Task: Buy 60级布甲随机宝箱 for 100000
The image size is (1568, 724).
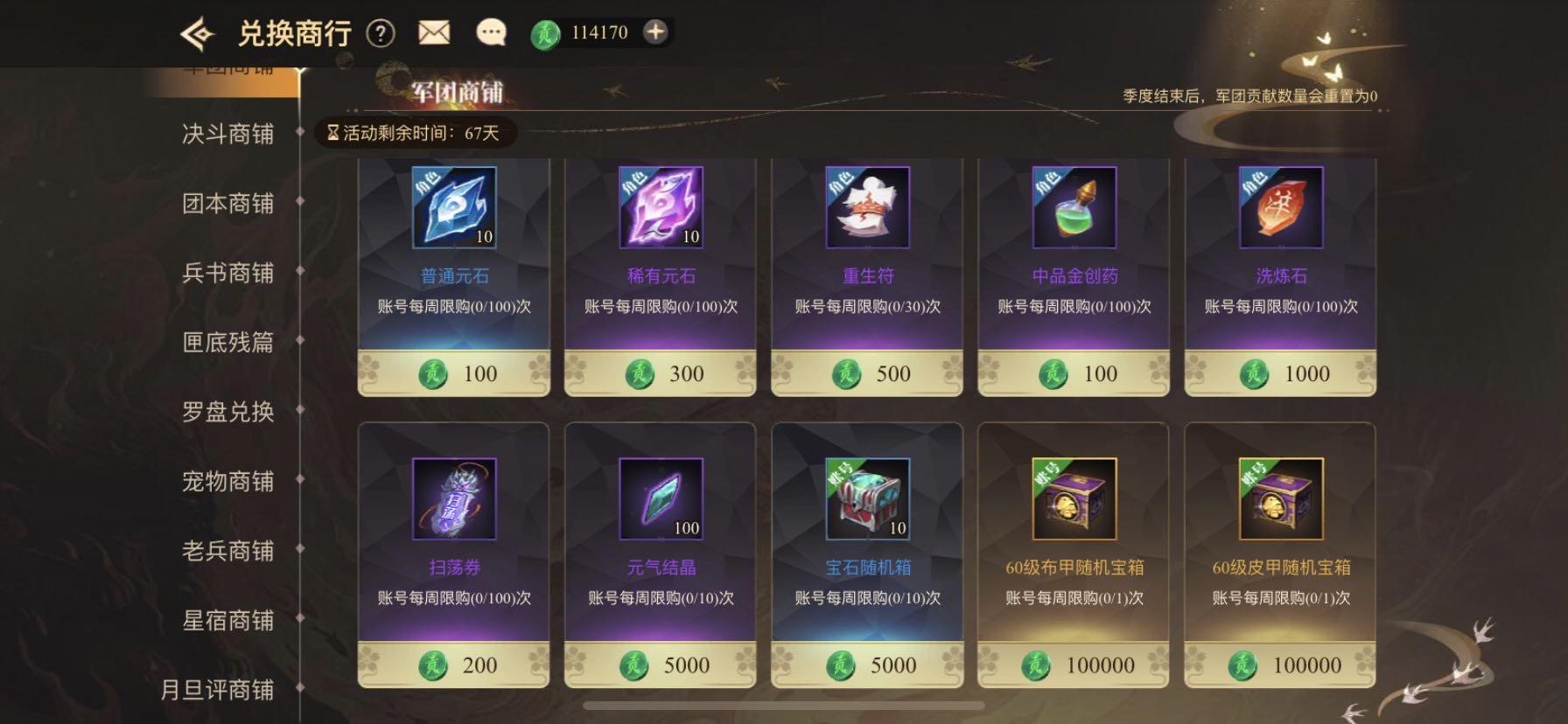Action: [x=1074, y=665]
